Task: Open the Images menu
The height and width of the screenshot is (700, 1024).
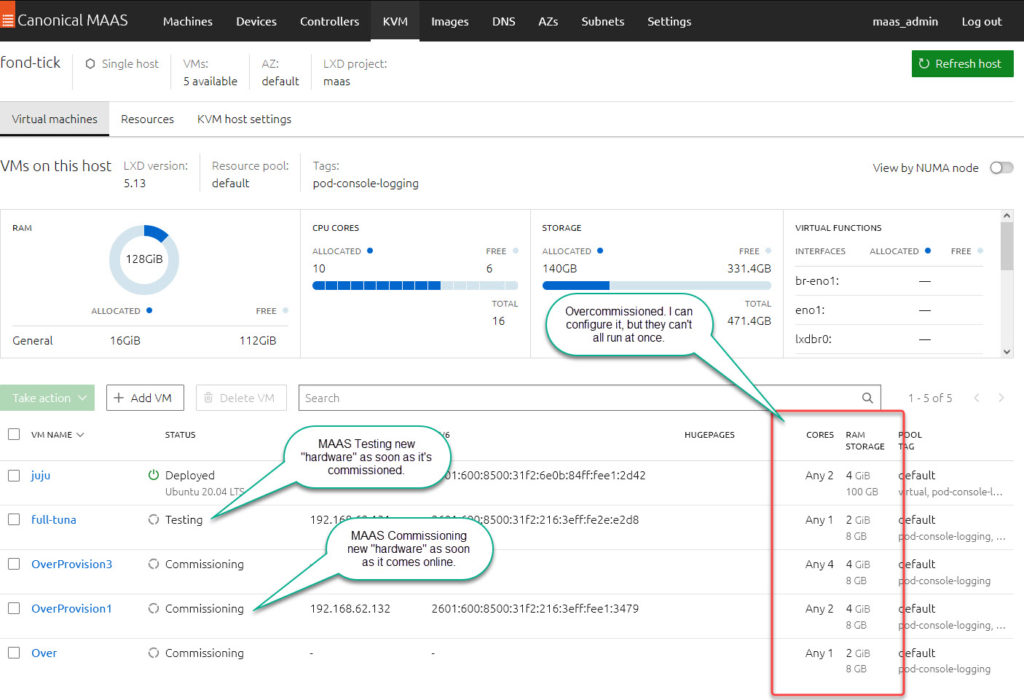Action: click(x=450, y=21)
